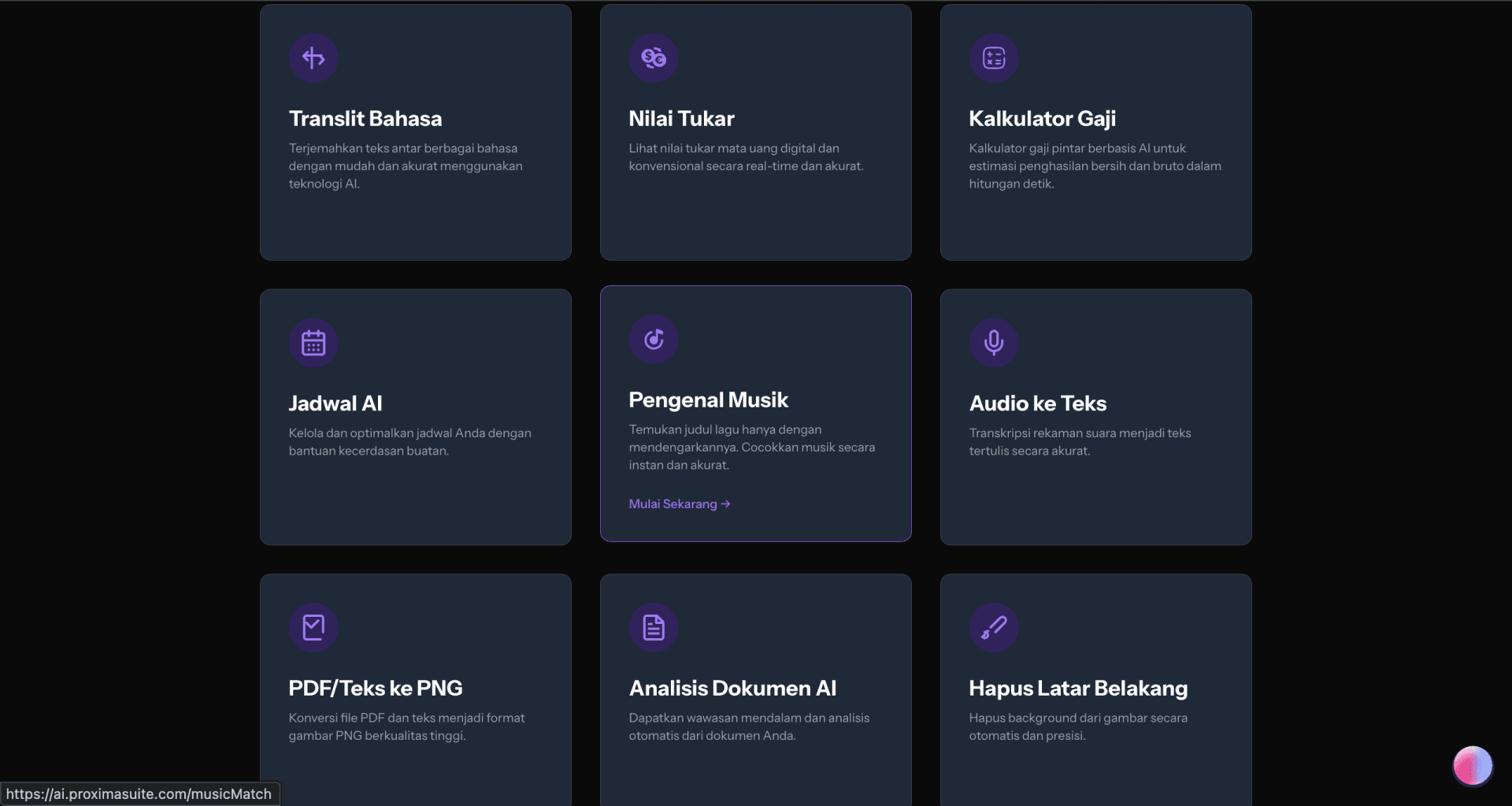The width and height of the screenshot is (1512, 806).
Task: Click the Analisis Dokumen AI heading
Action: [732, 689]
